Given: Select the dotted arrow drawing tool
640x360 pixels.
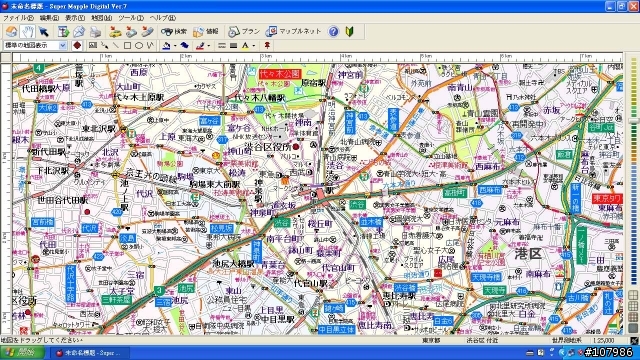Looking at the screenshot, I should click(x=104, y=45).
